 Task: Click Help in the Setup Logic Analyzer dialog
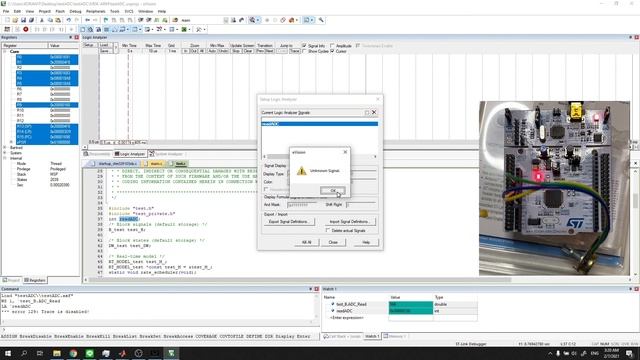366,242
